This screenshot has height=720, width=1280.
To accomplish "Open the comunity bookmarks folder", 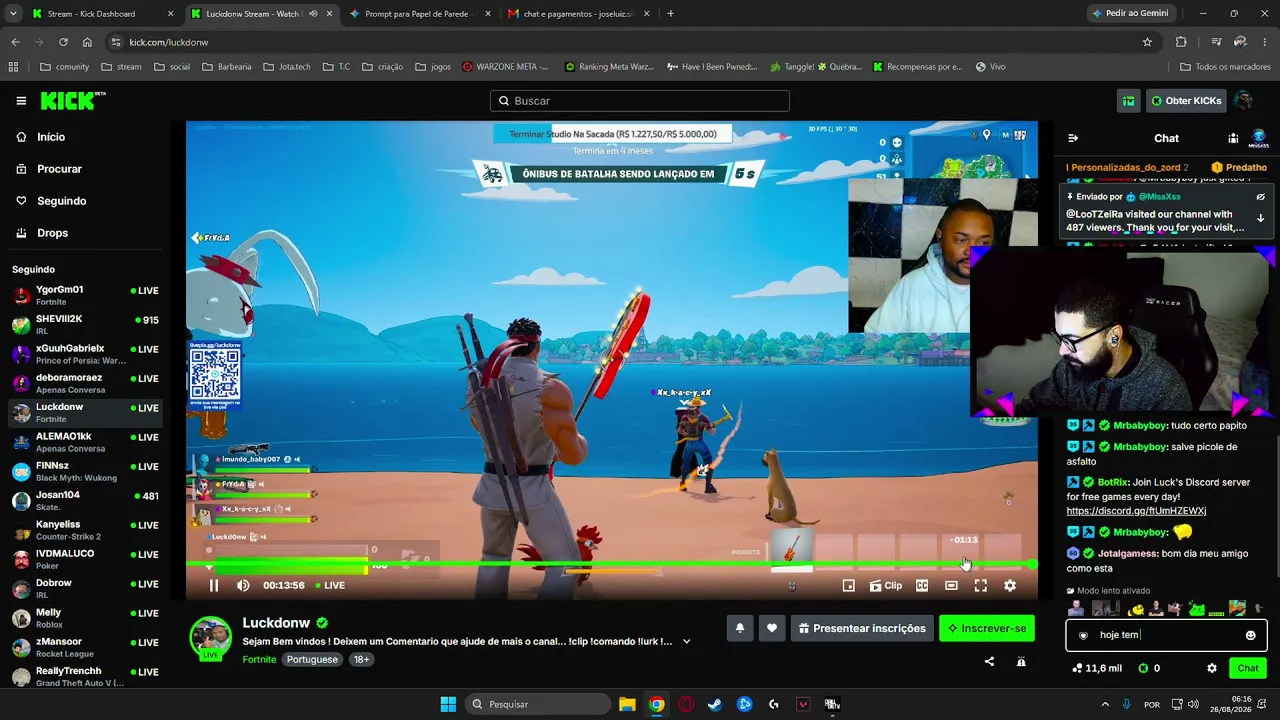I will tap(64, 67).
